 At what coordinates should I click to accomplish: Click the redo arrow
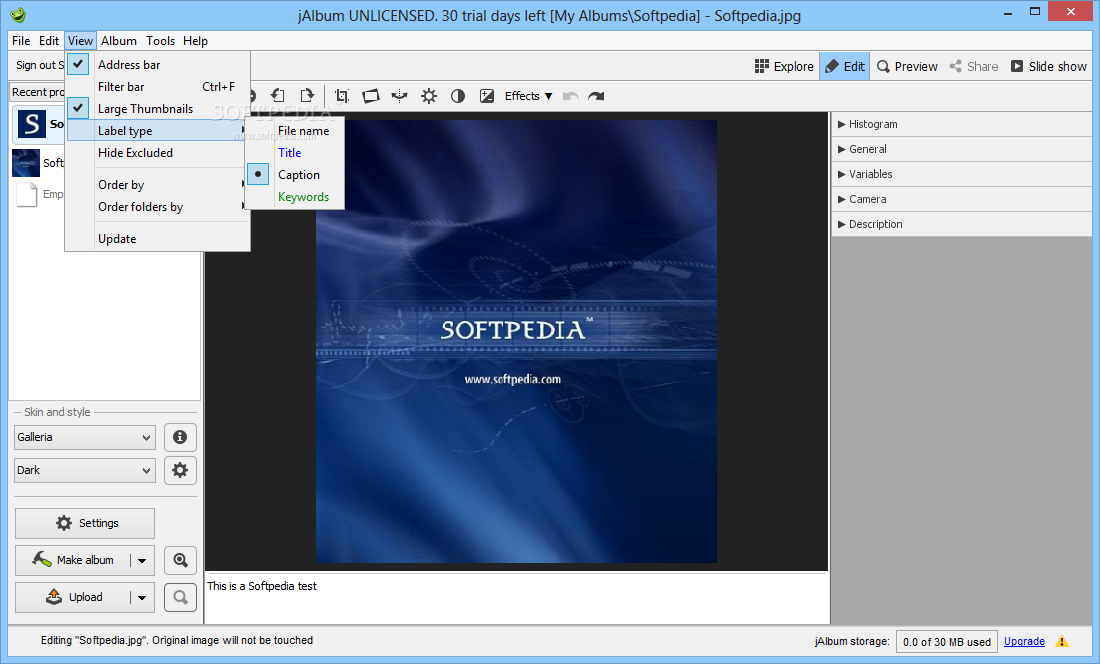pyautogui.click(x=596, y=96)
